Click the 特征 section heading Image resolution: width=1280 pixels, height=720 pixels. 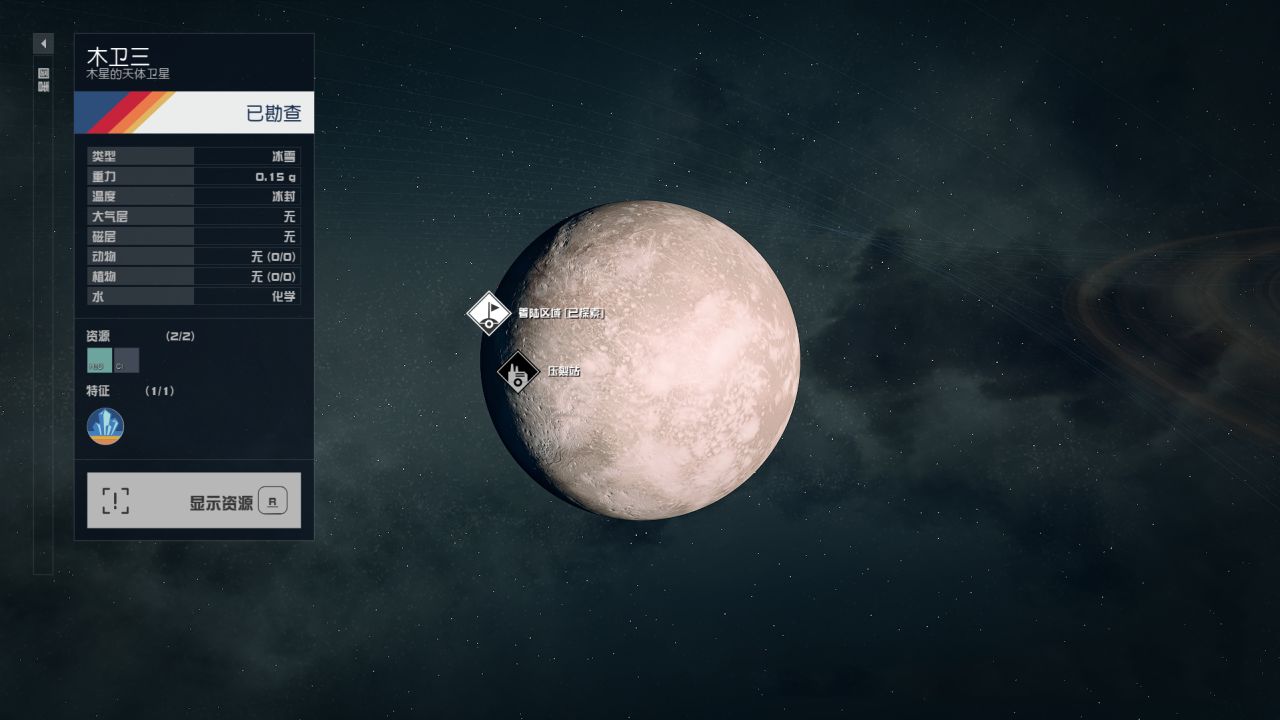click(x=98, y=391)
